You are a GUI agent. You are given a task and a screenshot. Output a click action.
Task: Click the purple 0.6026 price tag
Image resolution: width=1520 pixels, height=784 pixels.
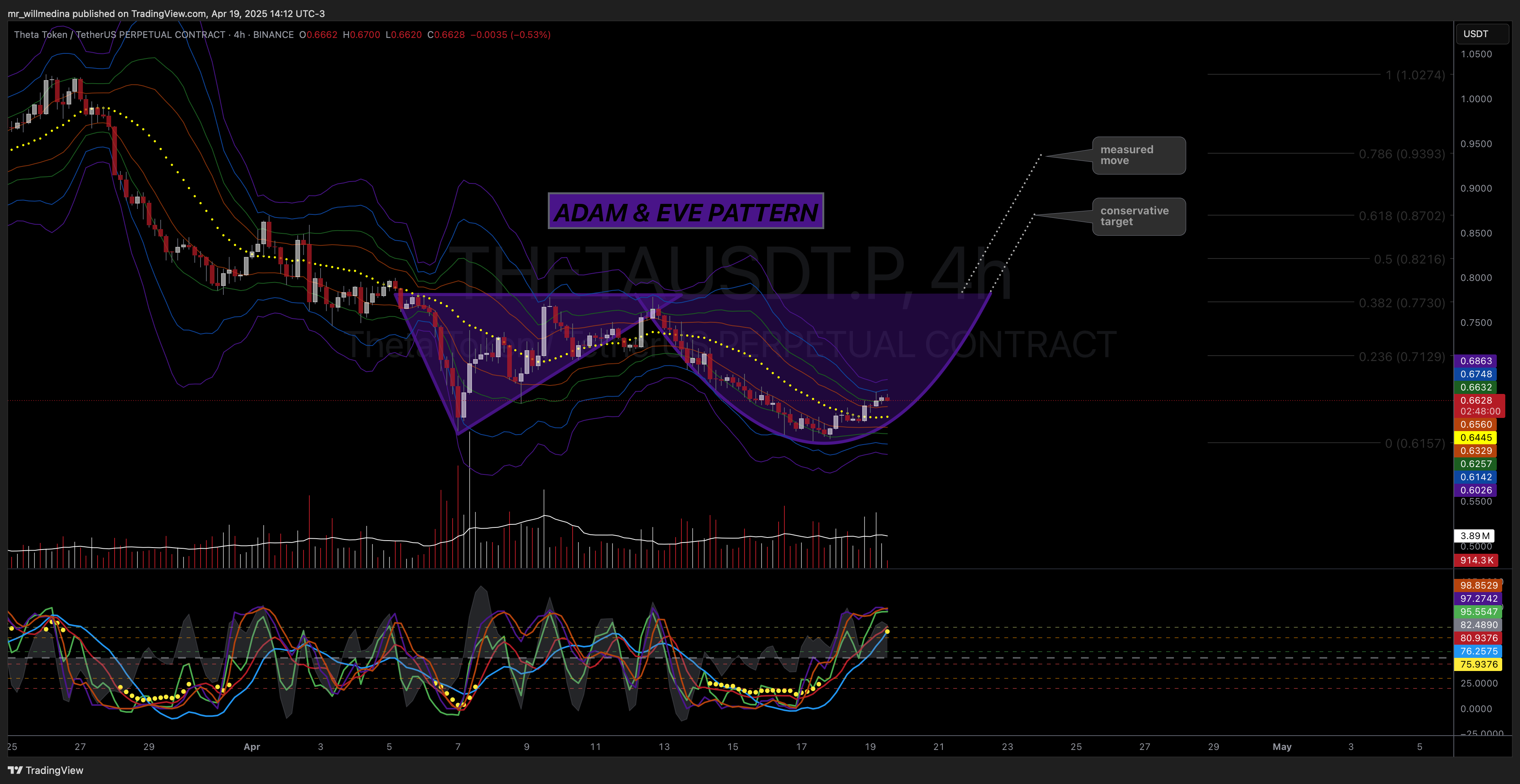[1476, 490]
